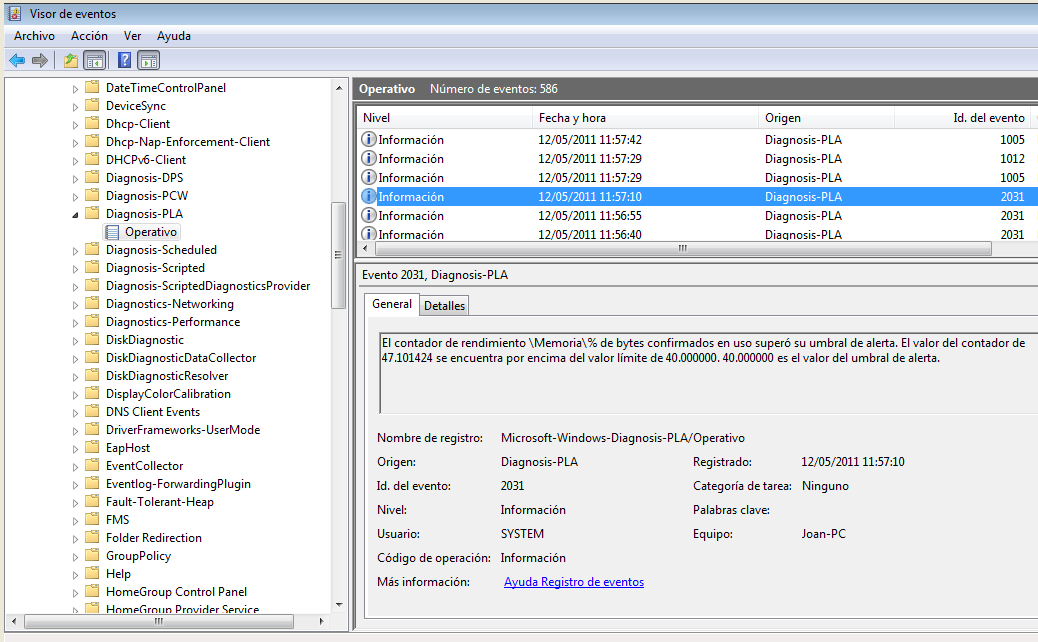Click the DiskDiagnostic folder icon
1038x642 pixels.
(x=93, y=340)
